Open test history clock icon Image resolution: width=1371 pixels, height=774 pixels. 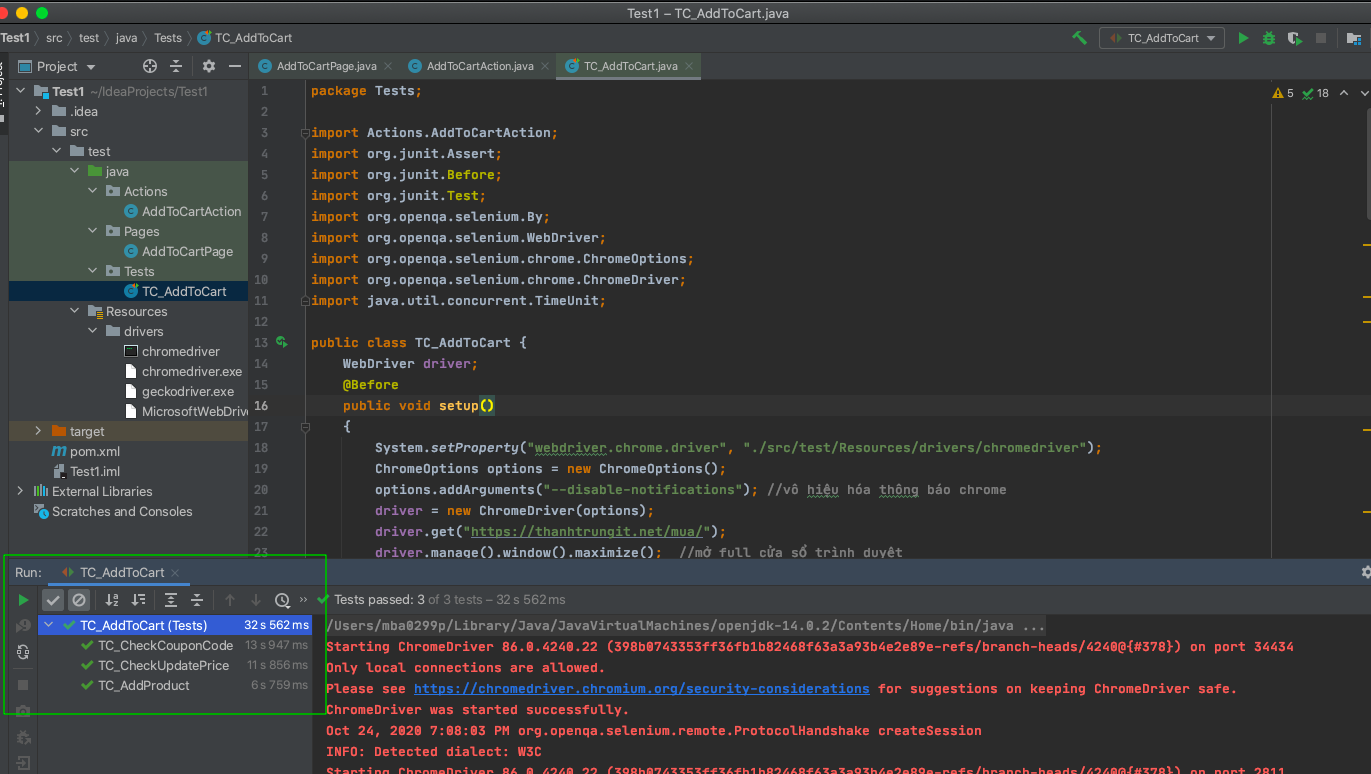pos(282,600)
